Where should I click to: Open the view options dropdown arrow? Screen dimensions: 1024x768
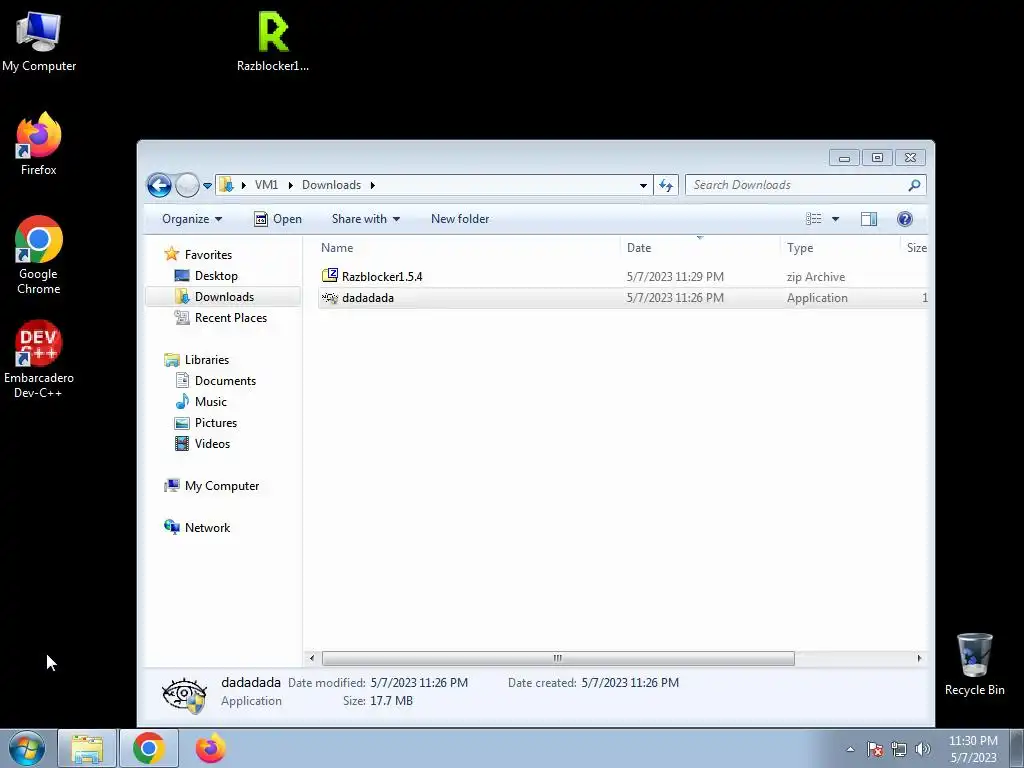pos(835,219)
